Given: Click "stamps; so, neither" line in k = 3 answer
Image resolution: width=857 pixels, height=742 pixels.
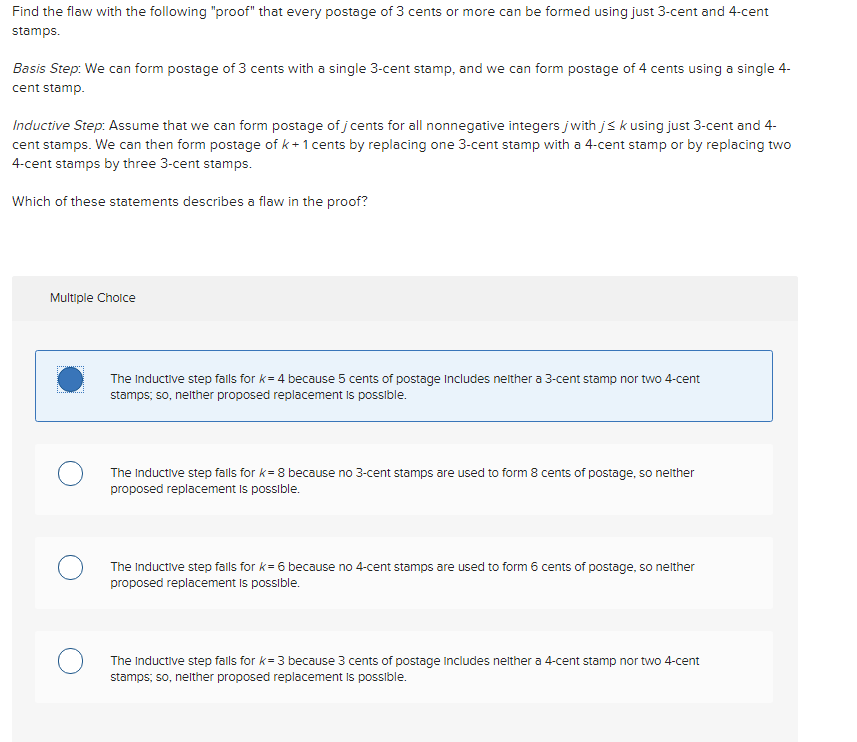Looking at the screenshot, I should pyautogui.click(x=259, y=677).
